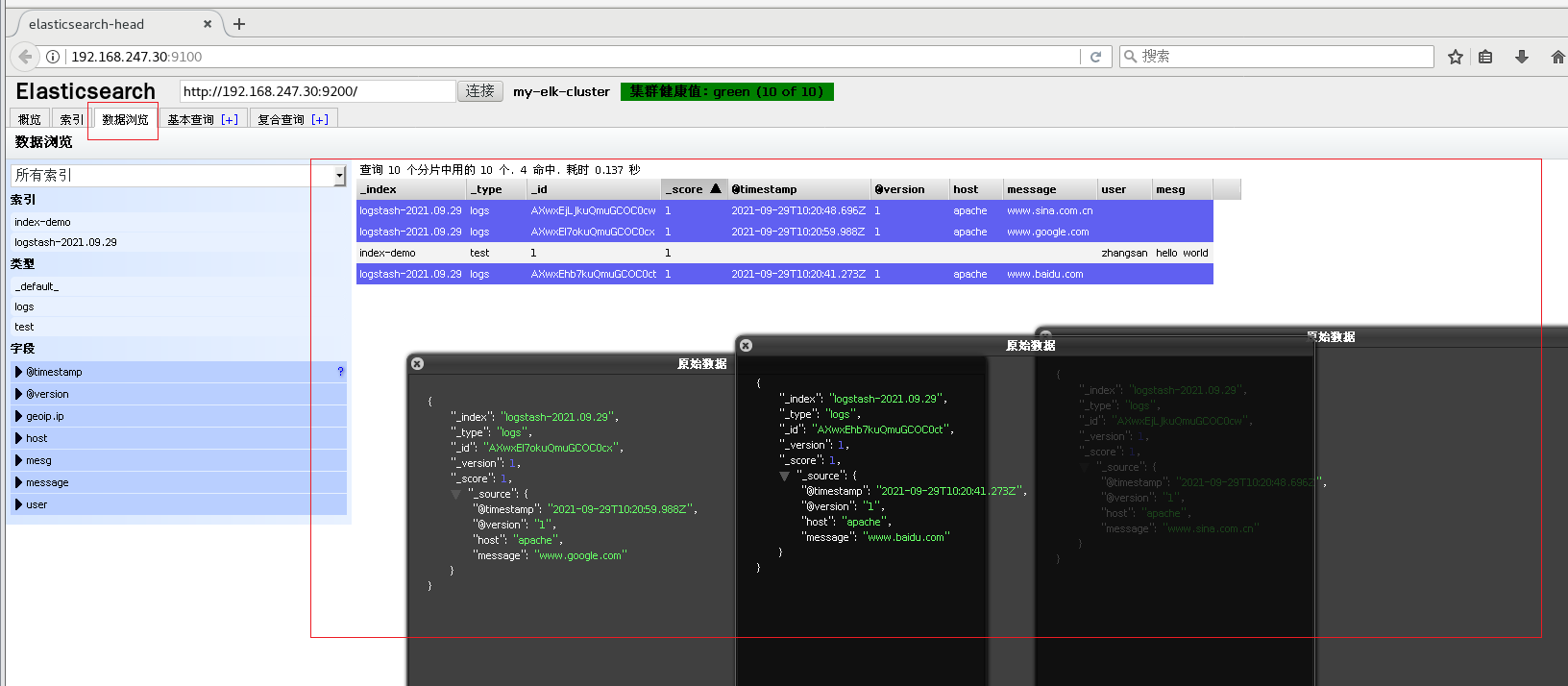
Task: Reload the page with the refresh icon
Action: [x=1095, y=57]
